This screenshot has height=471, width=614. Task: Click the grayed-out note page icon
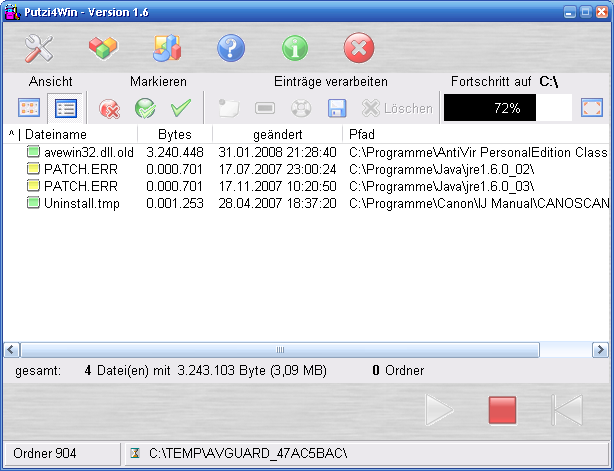pyautogui.click(x=229, y=108)
